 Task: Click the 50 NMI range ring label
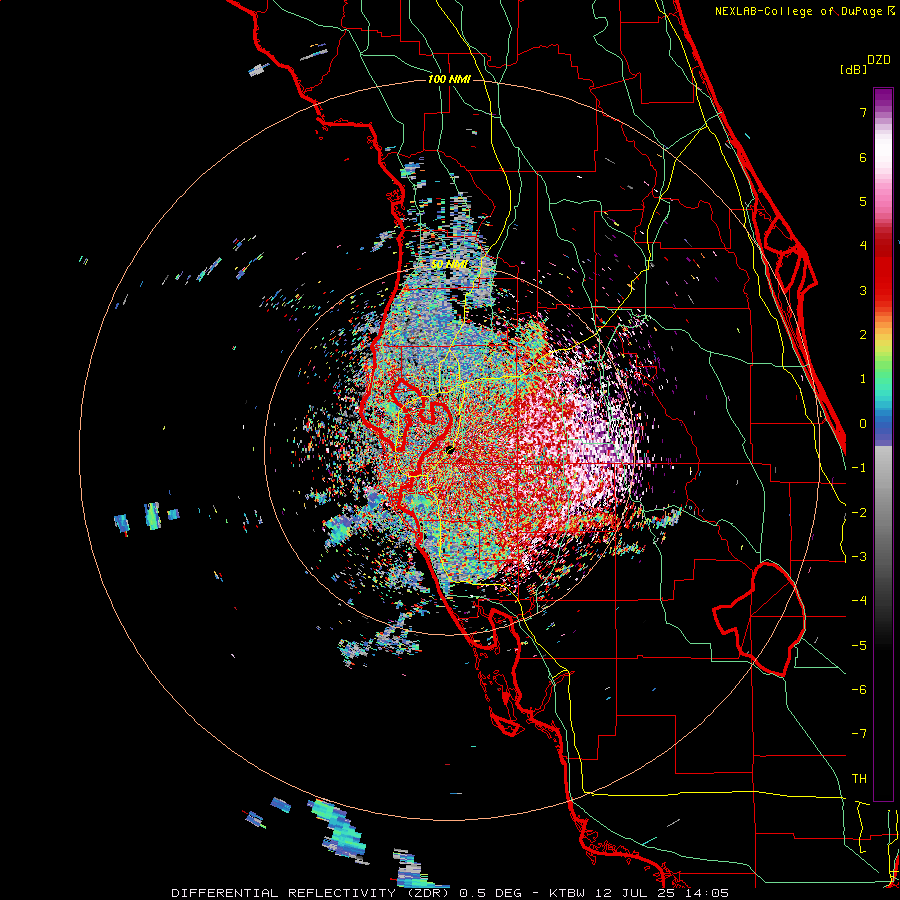pyautogui.click(x=449, y=265)
